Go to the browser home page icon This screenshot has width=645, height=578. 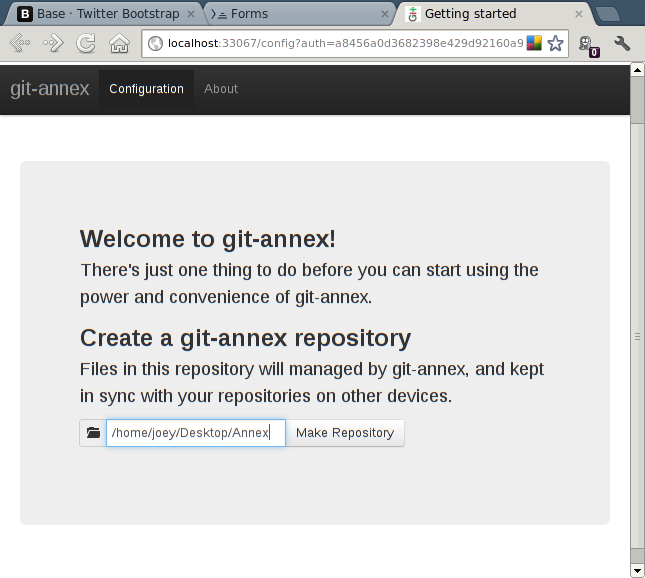119,43
